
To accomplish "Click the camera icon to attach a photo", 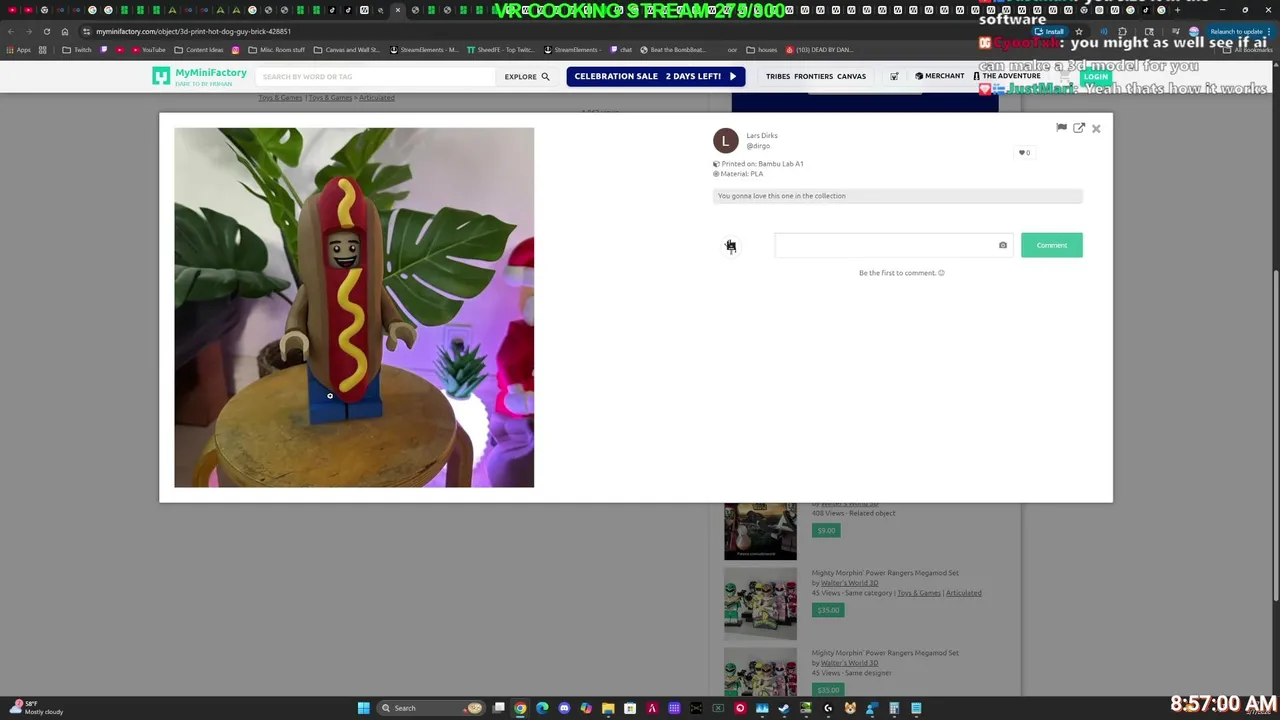I will 1003,245.
